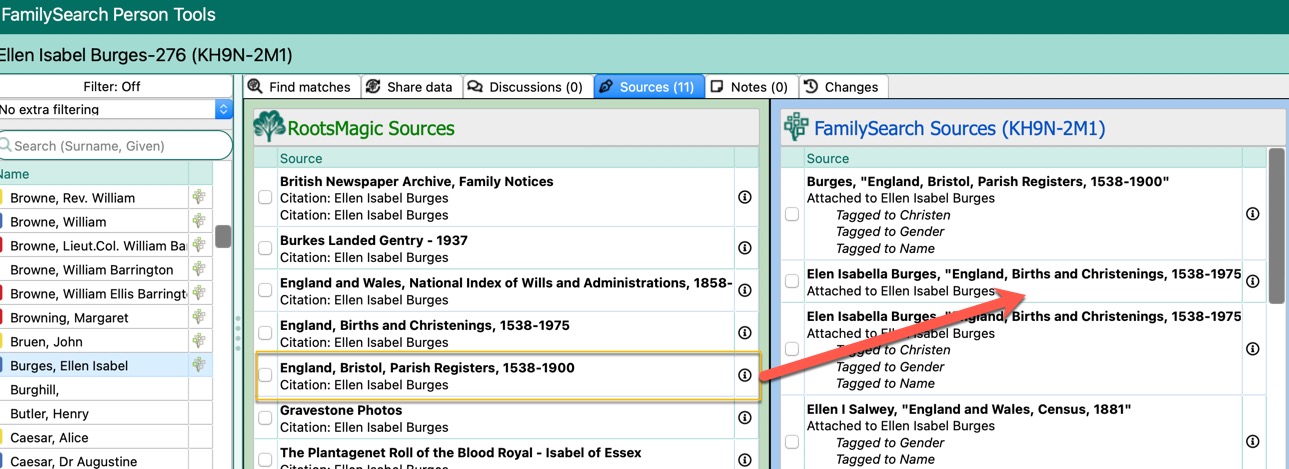Click the RootsMagic Sources tree logo
Viewport: 1289px width, 469px height.
(x=269, y=127)
